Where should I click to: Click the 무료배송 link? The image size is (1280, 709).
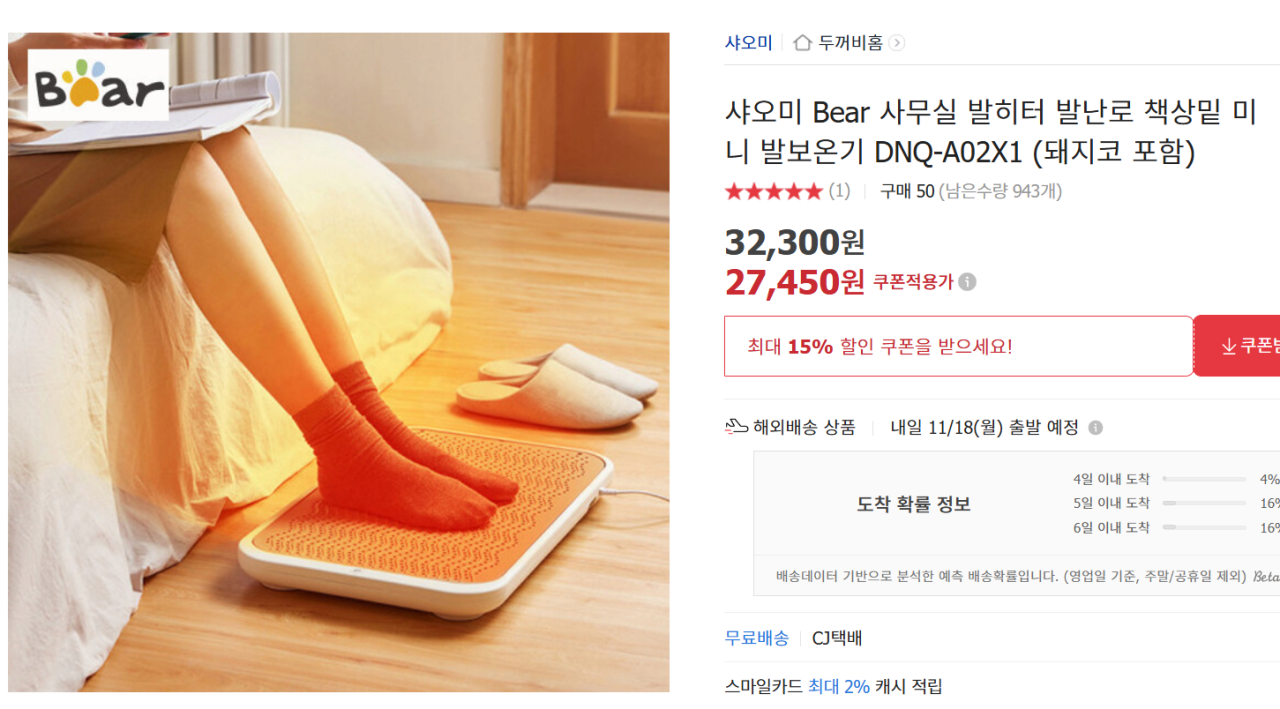756,638
